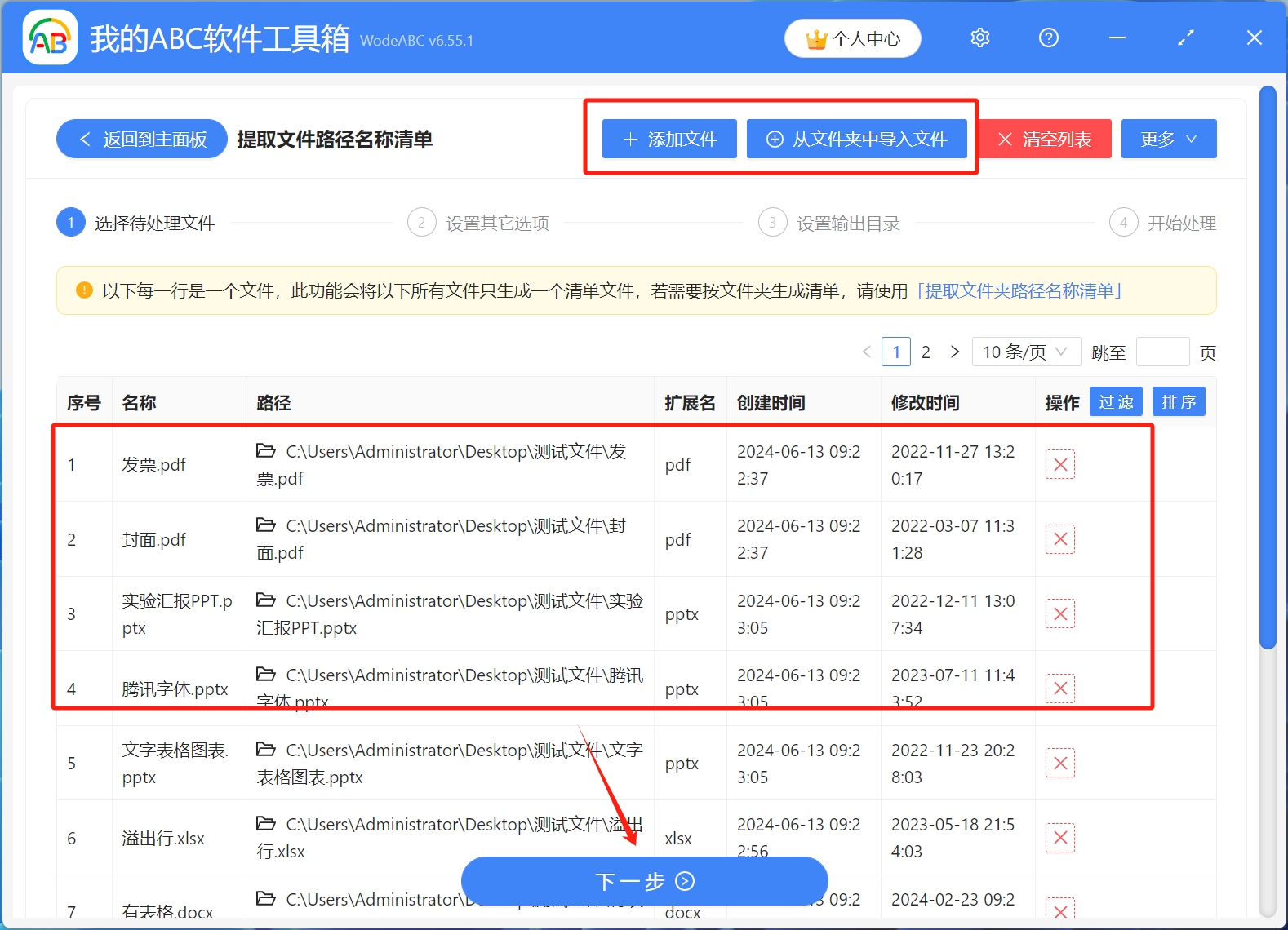Proceed with the 下一步 button
This screenshot has height=930, width=1288.
pos(644,881)
